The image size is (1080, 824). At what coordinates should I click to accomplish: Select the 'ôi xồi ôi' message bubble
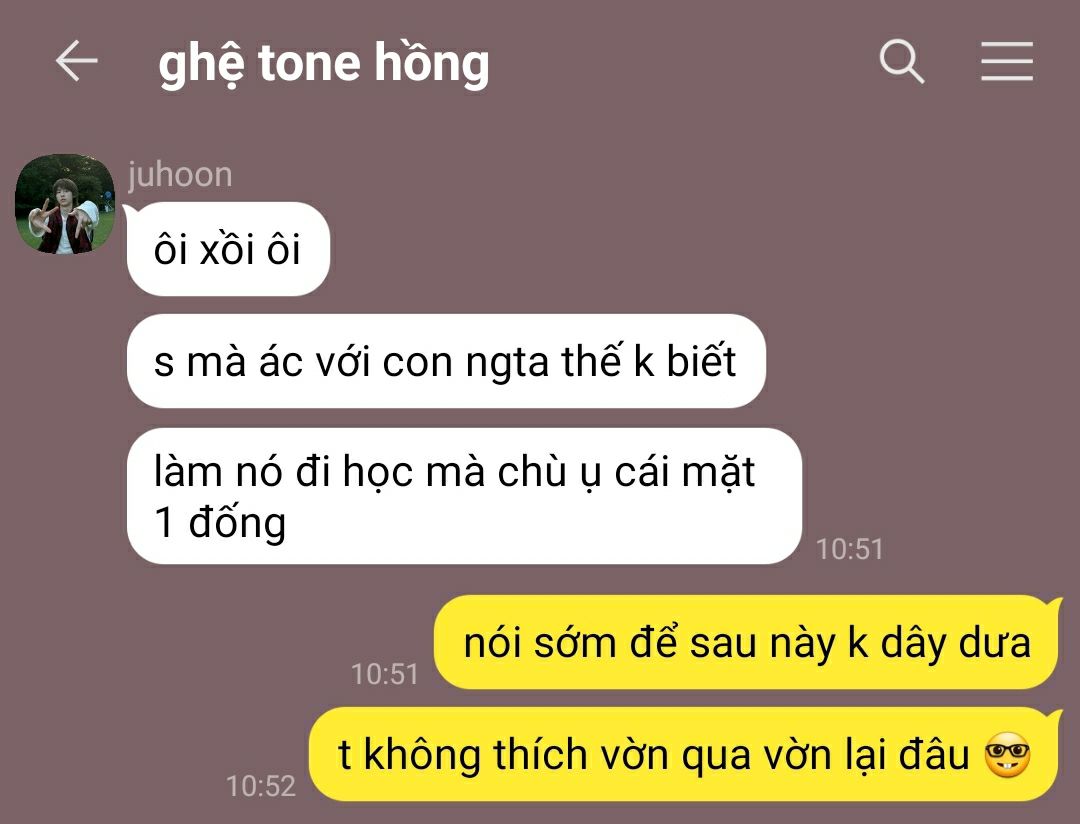coord(228,249)
